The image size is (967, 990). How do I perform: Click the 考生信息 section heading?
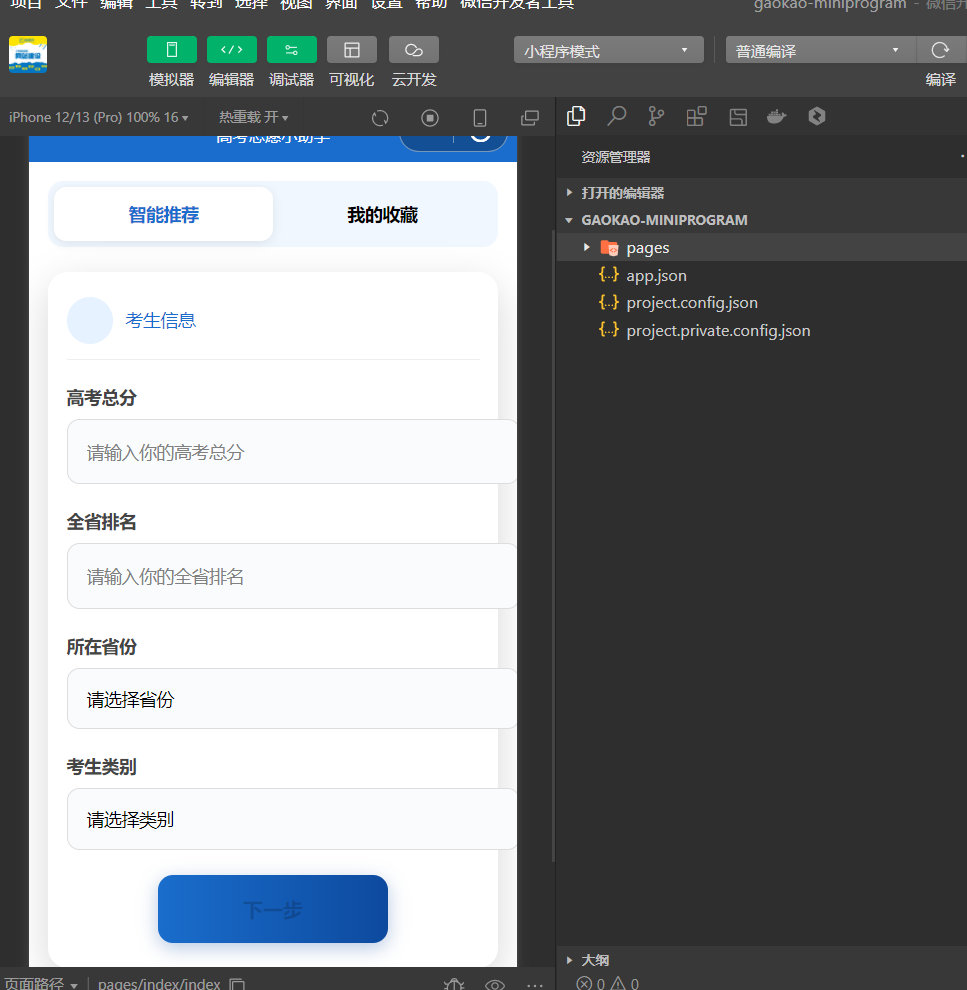[160, 320]
